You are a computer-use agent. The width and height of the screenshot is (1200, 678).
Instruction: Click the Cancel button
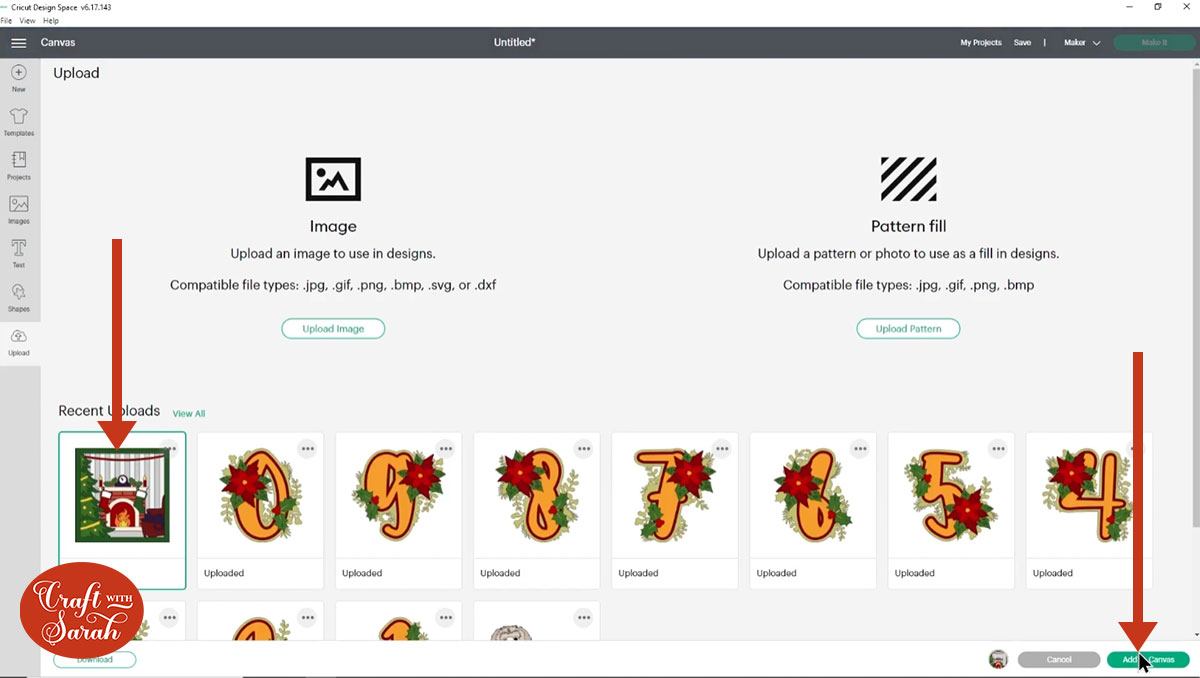(x=1059, y=660)
